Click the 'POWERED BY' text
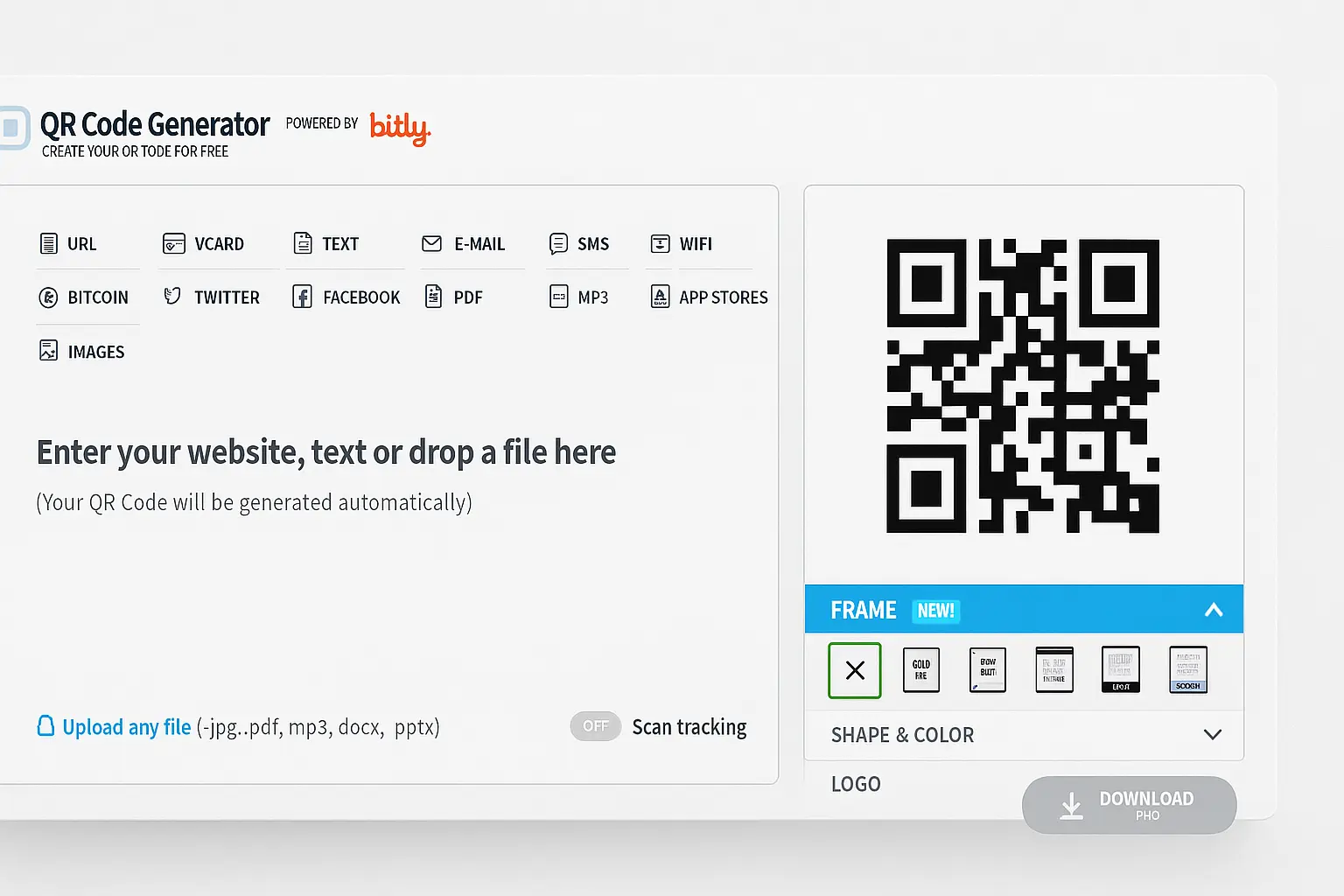Viewport: 1344px width, 896px height. tap(322, 123)
